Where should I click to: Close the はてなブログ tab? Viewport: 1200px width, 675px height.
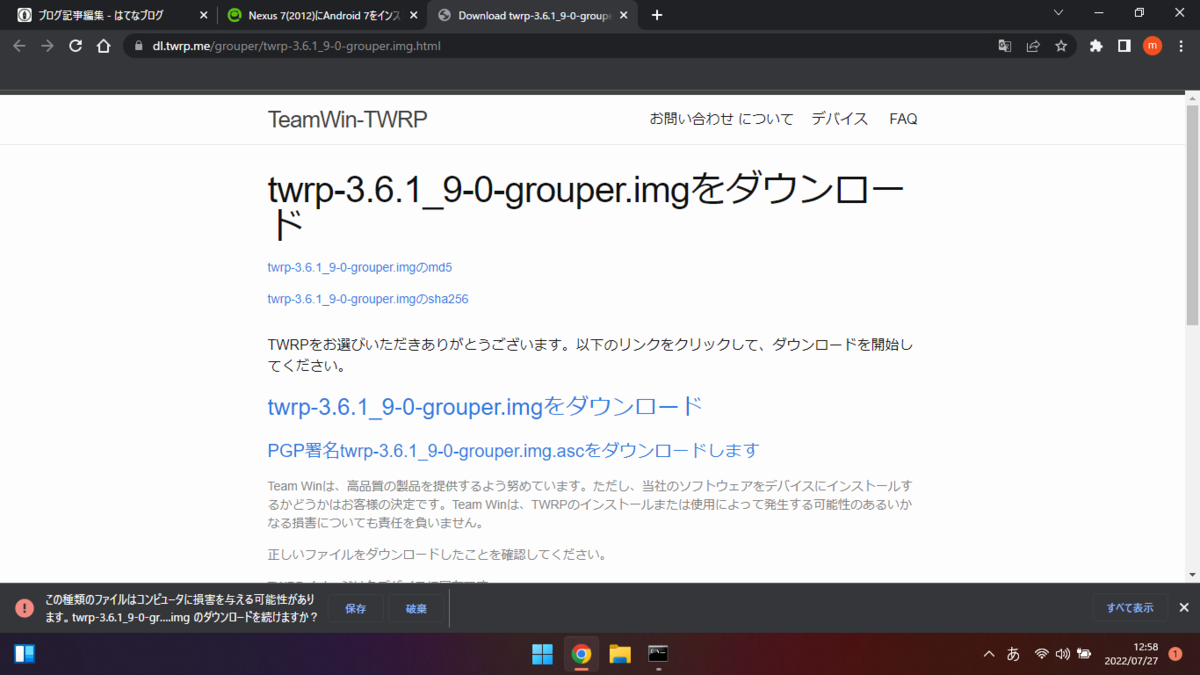click(202, 15)
